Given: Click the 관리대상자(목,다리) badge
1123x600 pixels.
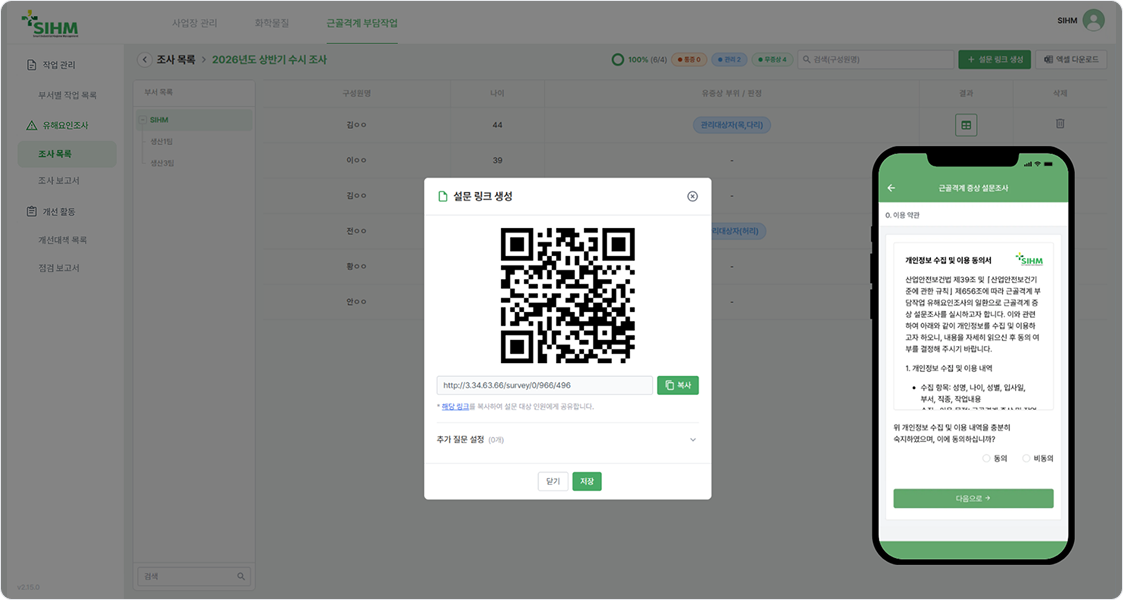Looking at the screenshot, I should point(731,125).
